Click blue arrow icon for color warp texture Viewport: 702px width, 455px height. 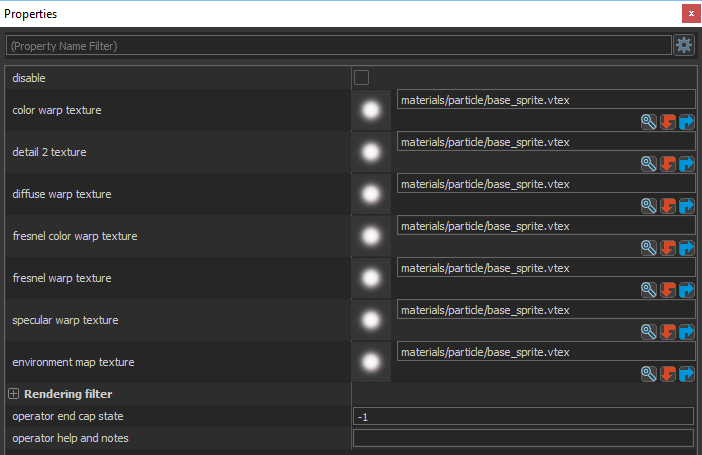coord(686,122)
